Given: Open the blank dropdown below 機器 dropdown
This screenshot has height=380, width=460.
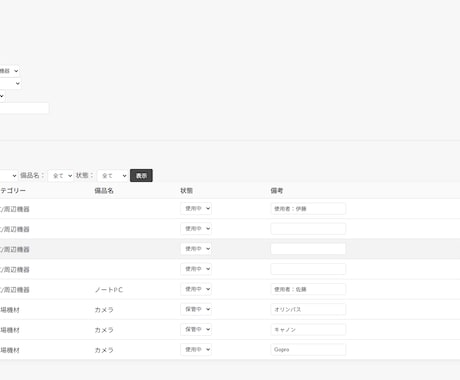Looking at the screenshot, I should click(10, 83).
